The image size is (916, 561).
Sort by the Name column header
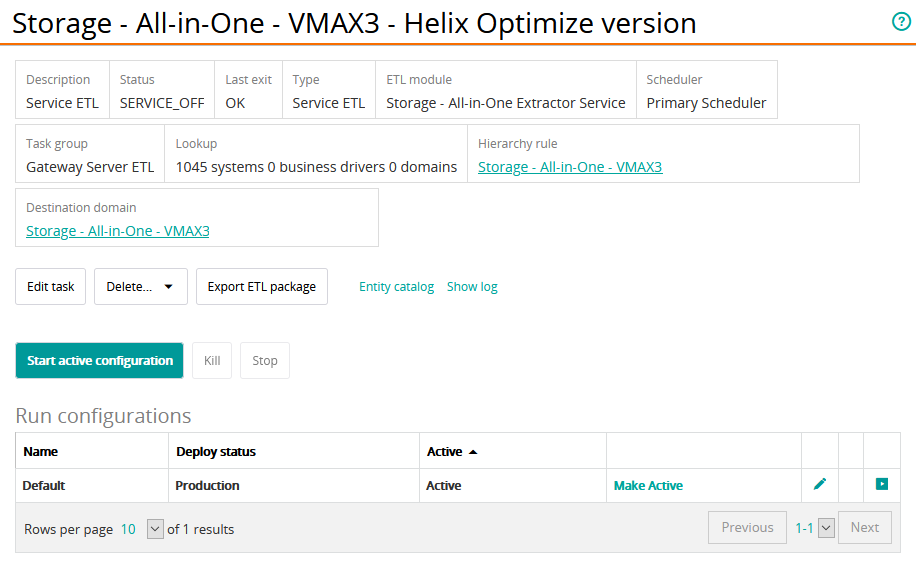[x=41, y=452]
